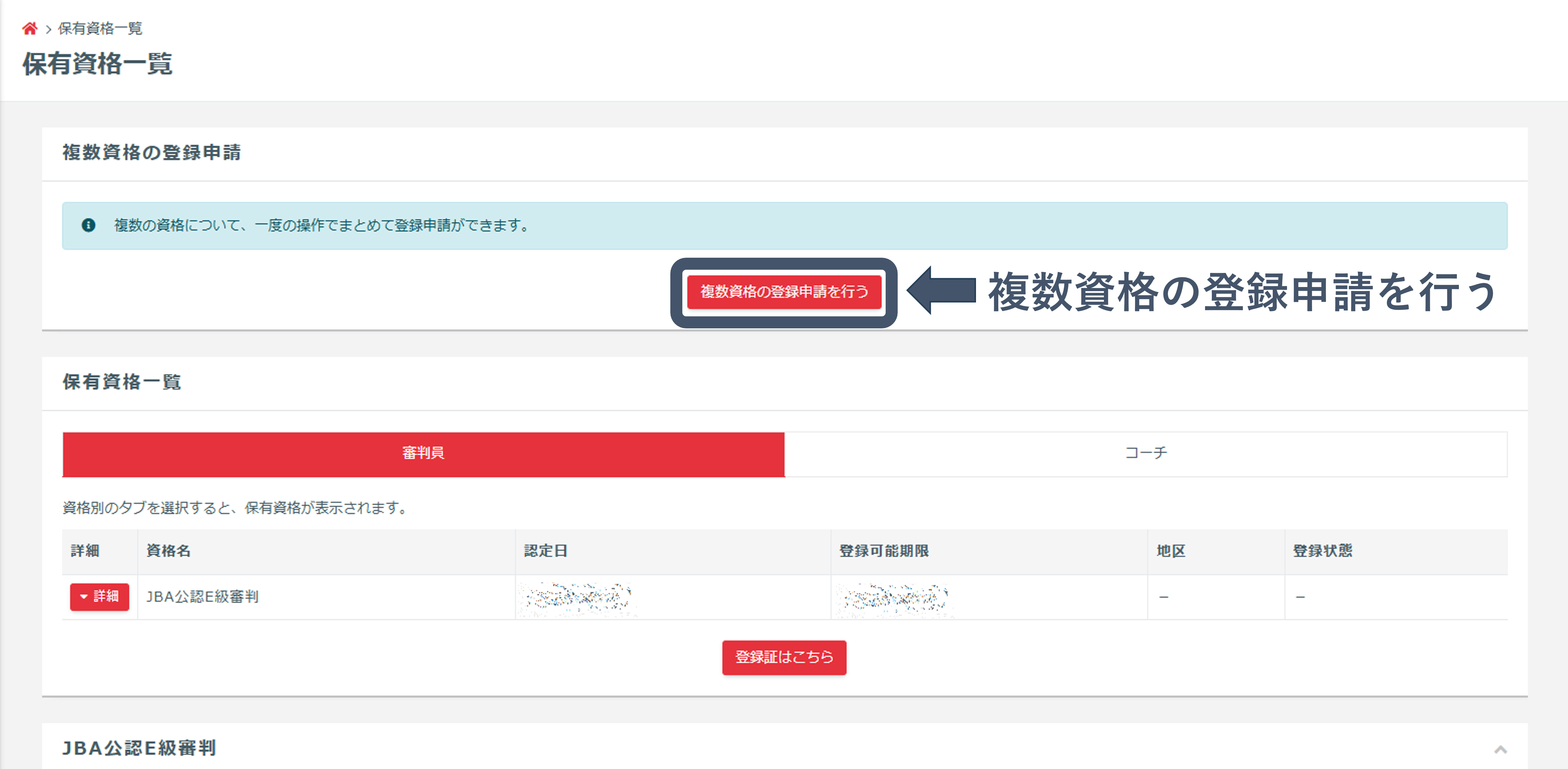The width and height of the screenshot is (1568, 769).
Task: Click 複数資格の登録申請を行う button
Action: tap(784, 292)
